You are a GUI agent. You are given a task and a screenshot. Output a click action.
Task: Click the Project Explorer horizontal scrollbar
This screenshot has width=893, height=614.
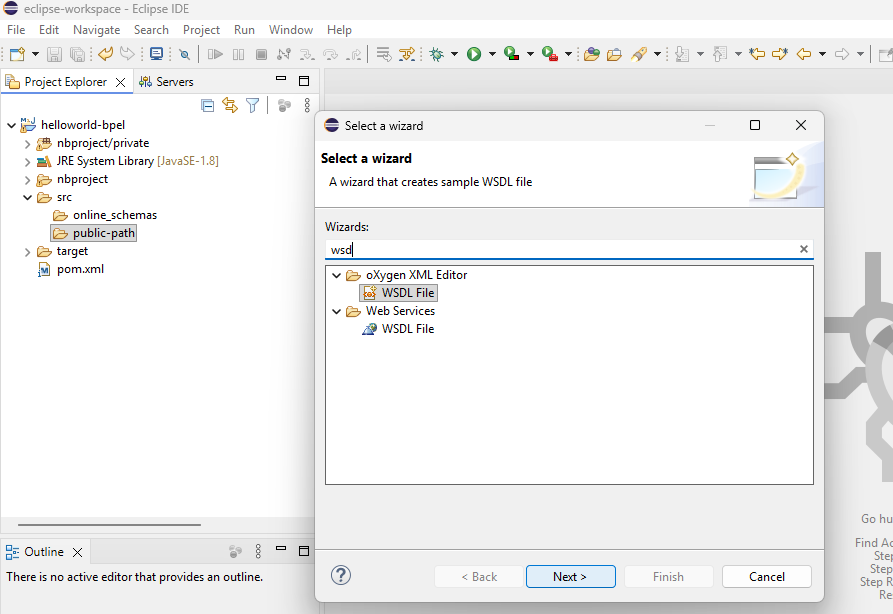click(x=109, y=525)
